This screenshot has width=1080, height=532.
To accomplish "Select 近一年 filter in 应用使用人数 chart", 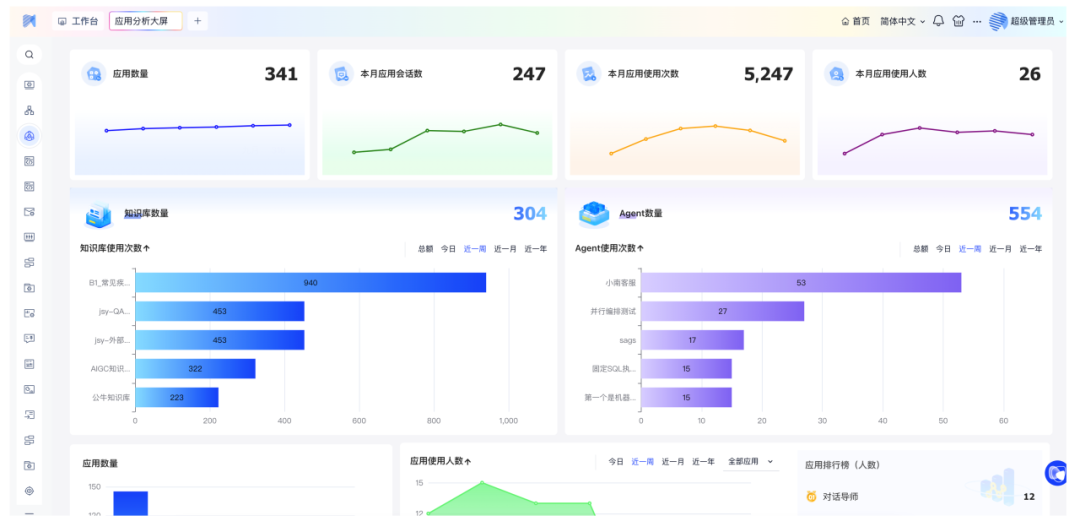I will click(x=705, y=462).
